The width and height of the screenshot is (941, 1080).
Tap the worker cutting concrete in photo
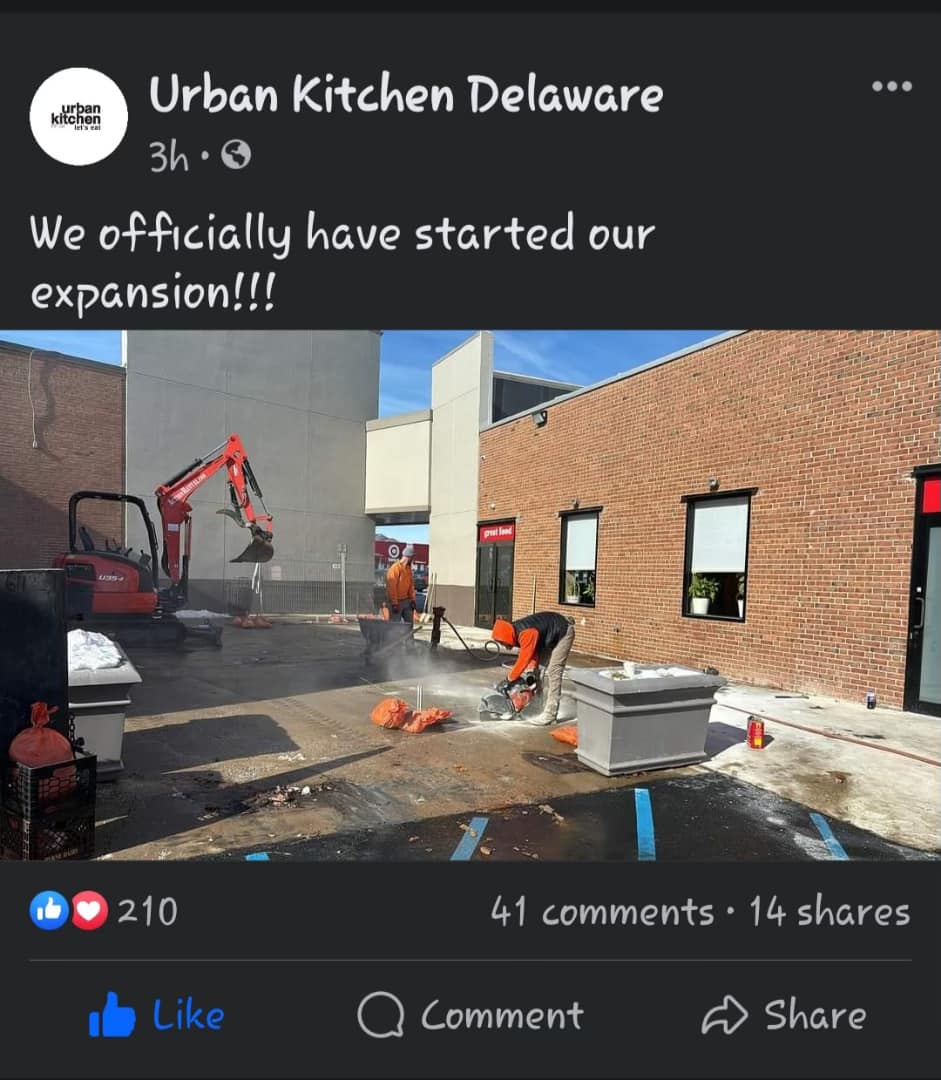[532, 668]
